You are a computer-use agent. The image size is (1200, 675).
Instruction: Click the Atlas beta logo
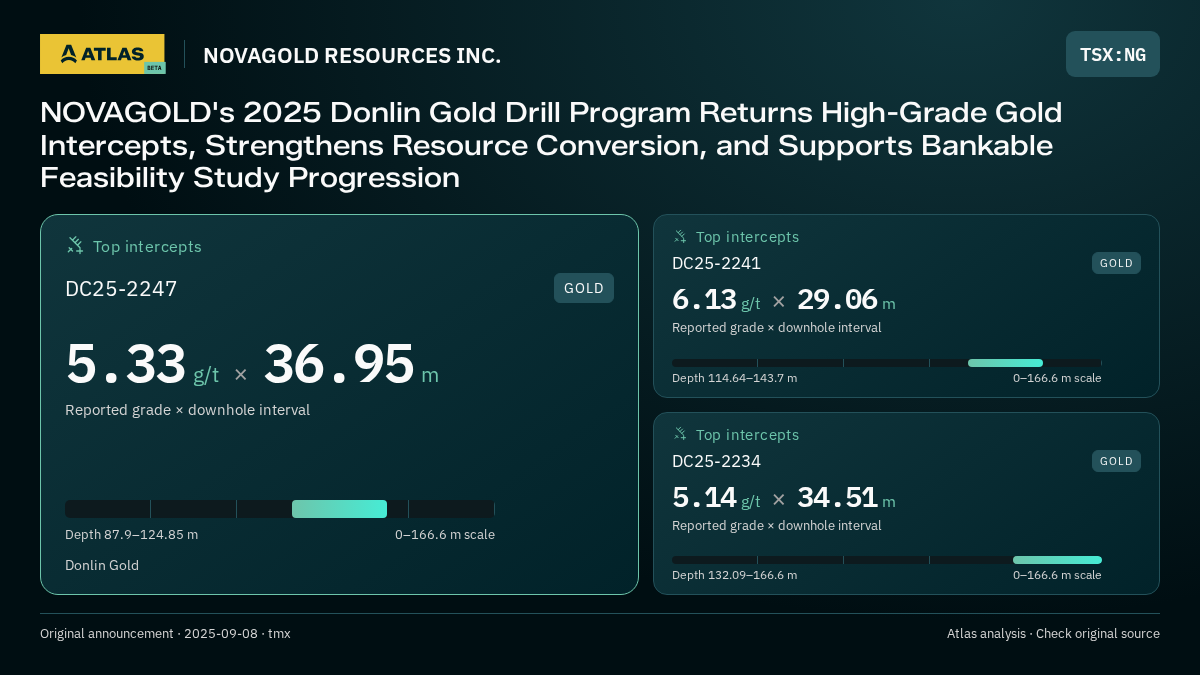(x=102, y=54)
